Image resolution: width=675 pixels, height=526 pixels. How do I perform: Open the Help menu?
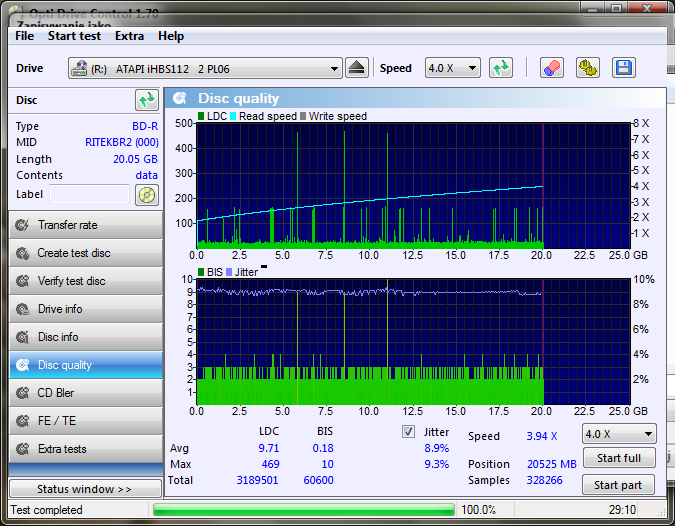pos(170,36)
